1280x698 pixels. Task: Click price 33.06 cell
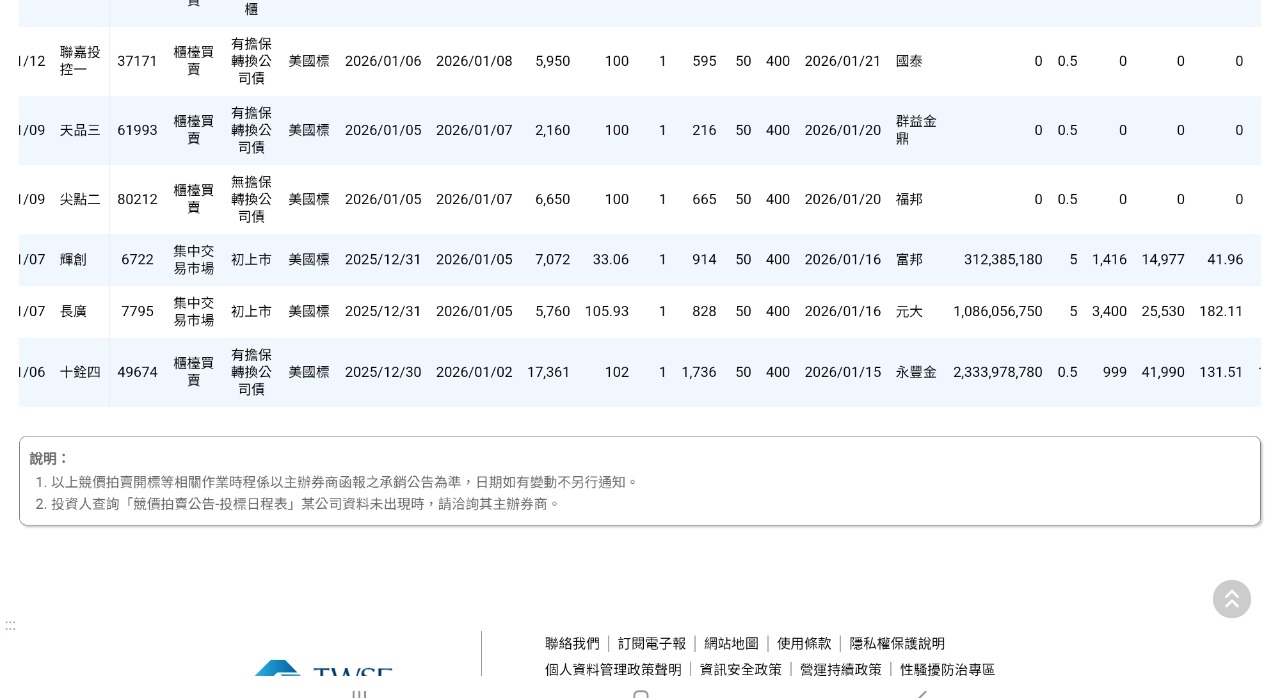click(x=611, y=259)
